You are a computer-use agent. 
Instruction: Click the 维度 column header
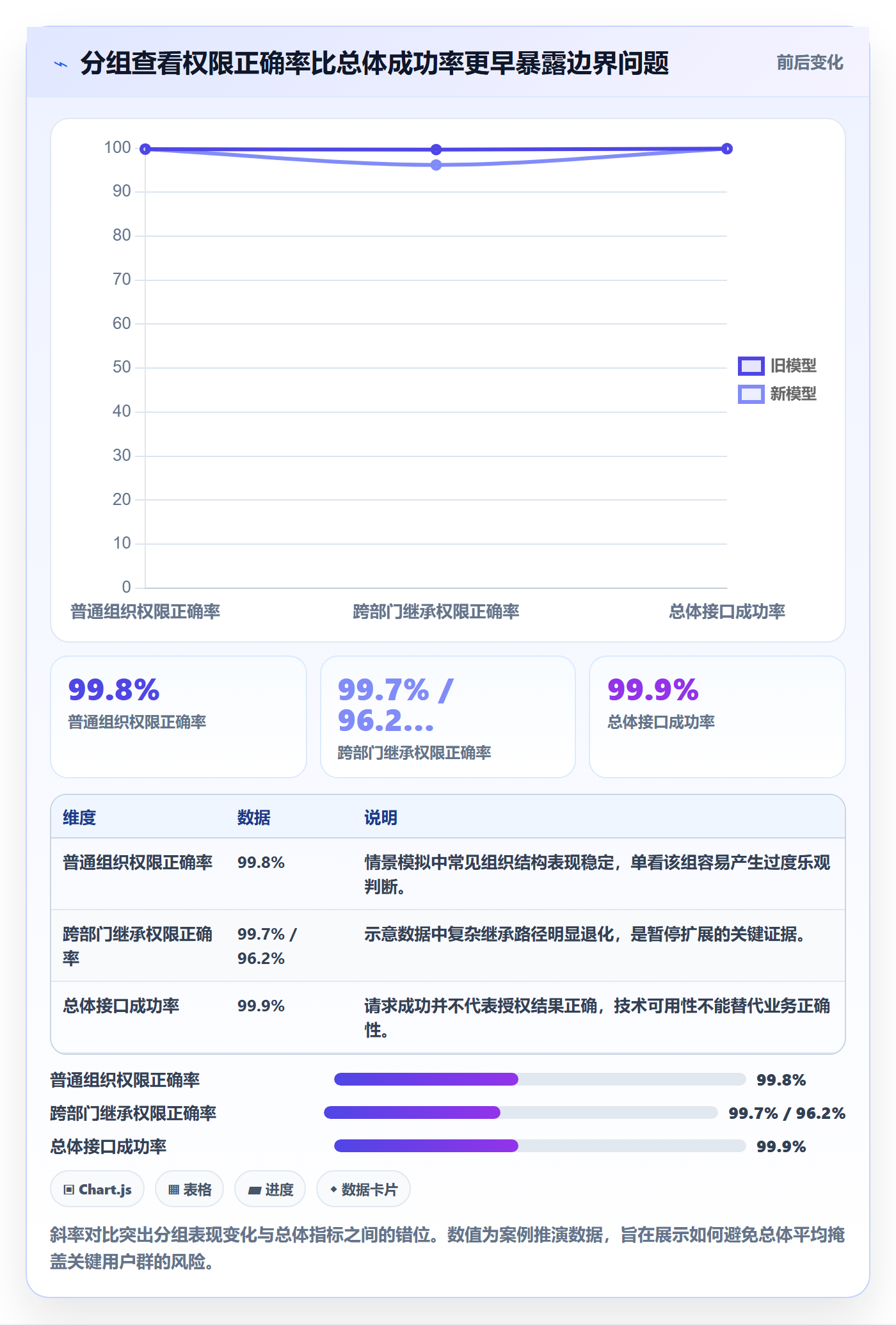coord(79,817)
